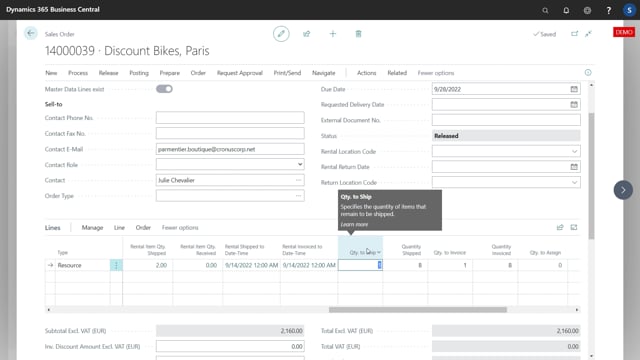
Task: Open the notifications bell icon
Action: [566, 10]
